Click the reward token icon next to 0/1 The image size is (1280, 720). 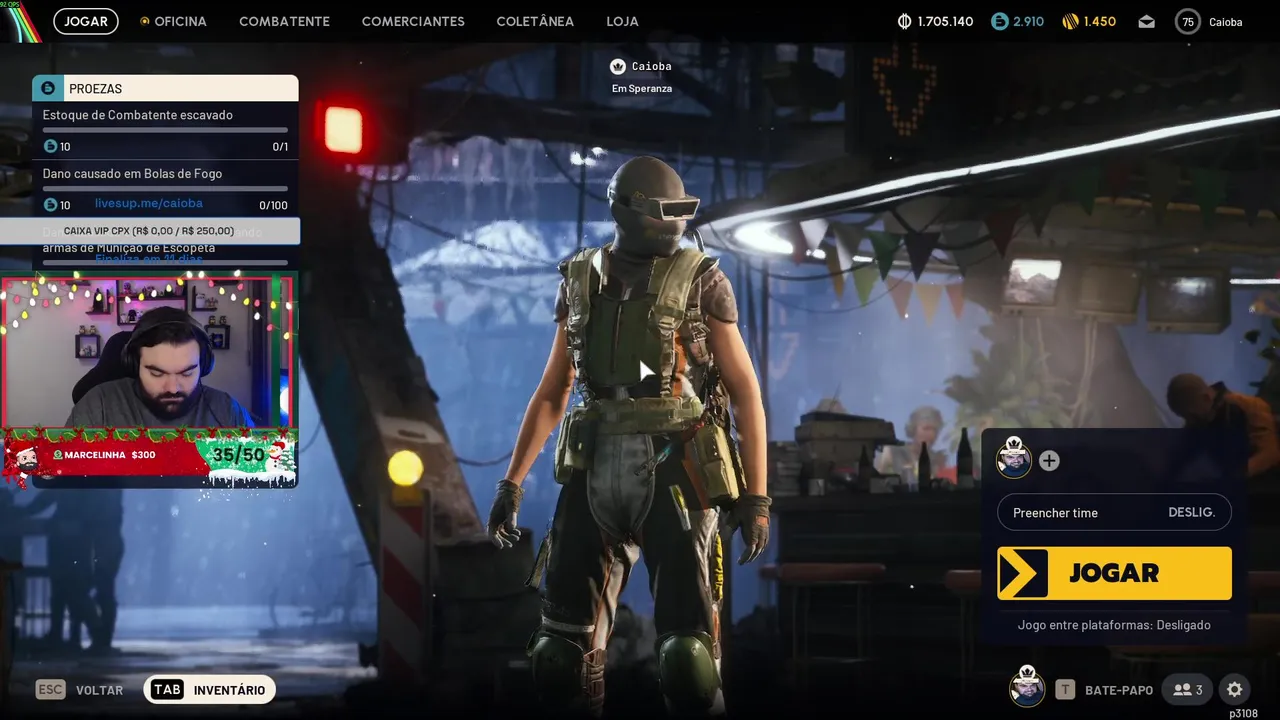coord(50,147)
